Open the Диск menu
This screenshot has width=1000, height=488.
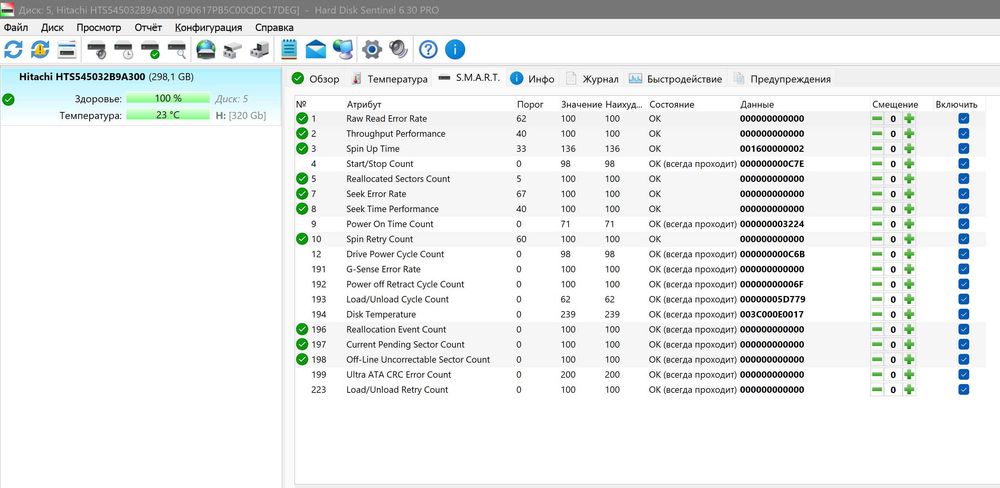[x=52, y=27]
